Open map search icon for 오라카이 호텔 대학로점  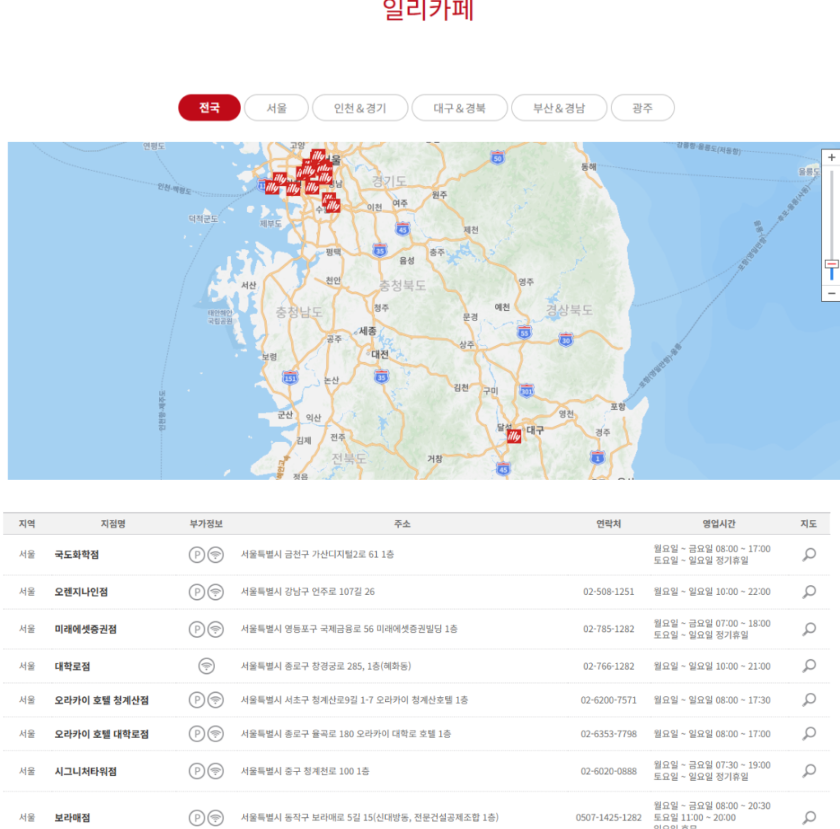click(x=809, y=734)
